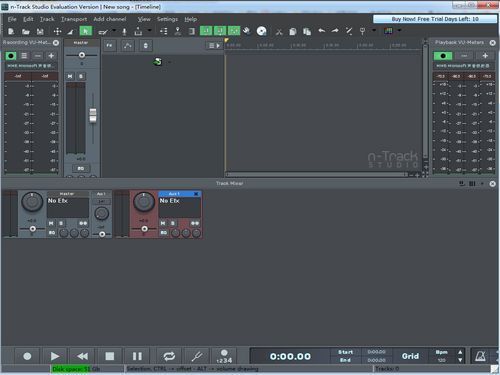Click EQ button on Aux 1 channel
The image size is (500, 375).
pos(164,233)
